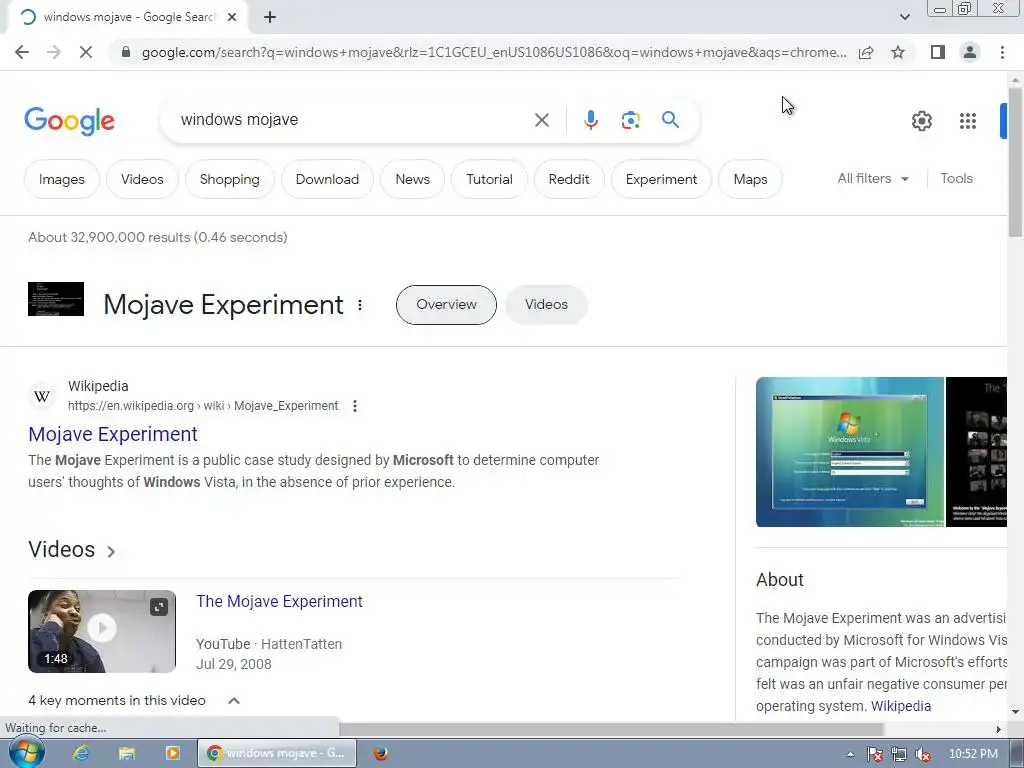Open Google quick settings gear
Screen dimensions: 1024x768
point(921,121)
